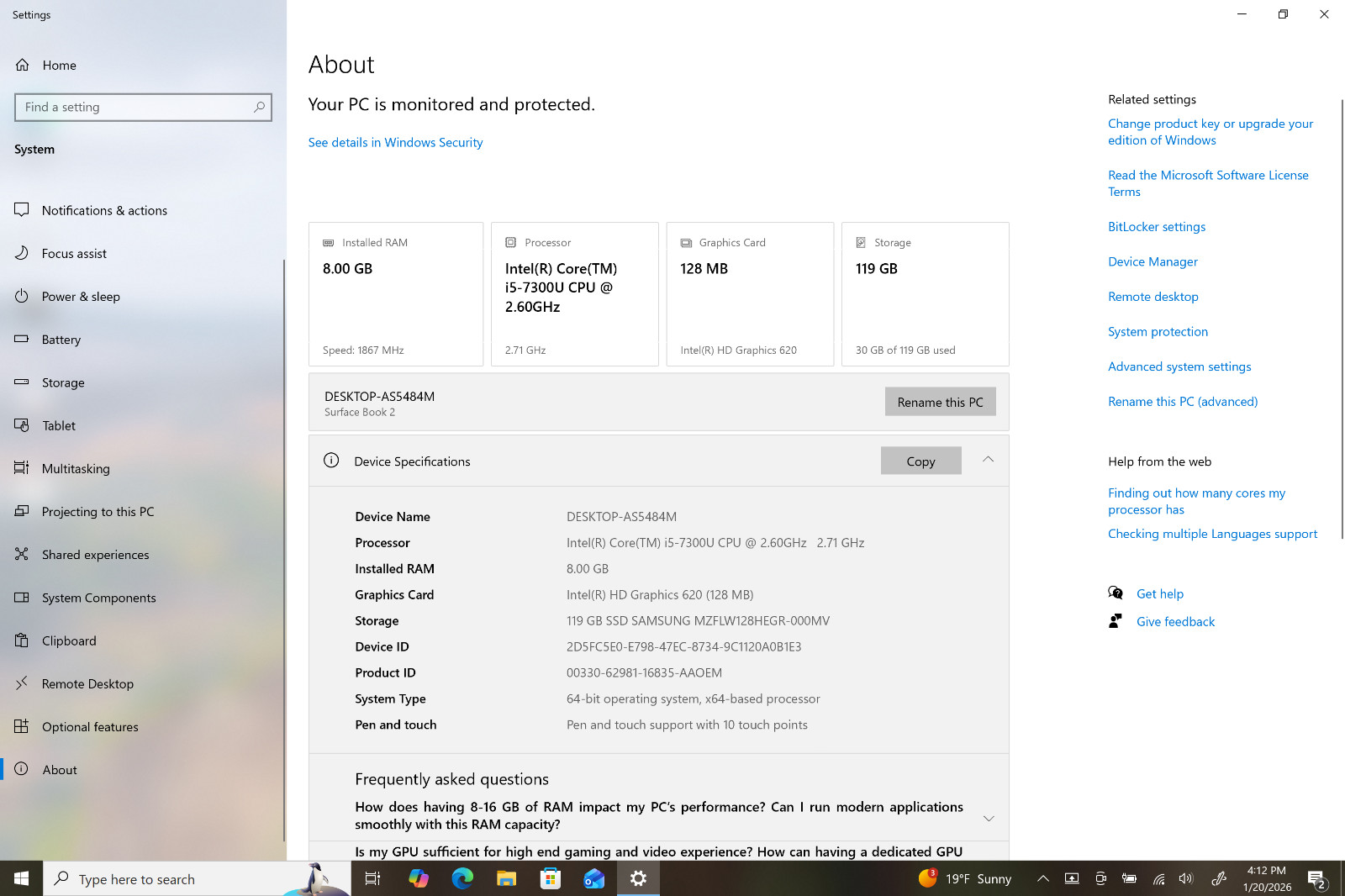Read the Microsoft Software License Terms

[1208, 183]
